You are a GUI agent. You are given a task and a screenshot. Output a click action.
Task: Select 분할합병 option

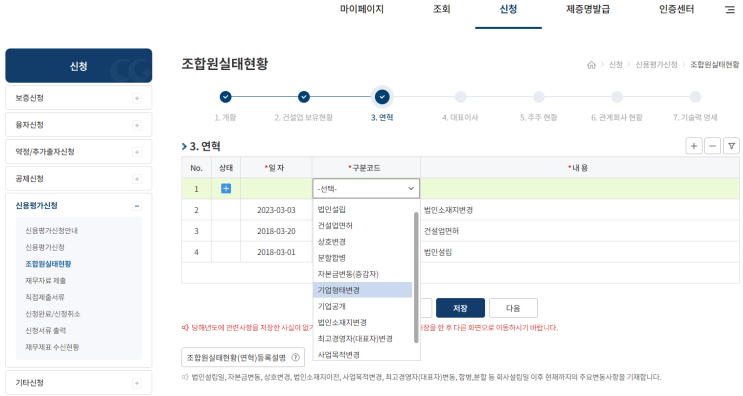[362, 258]
